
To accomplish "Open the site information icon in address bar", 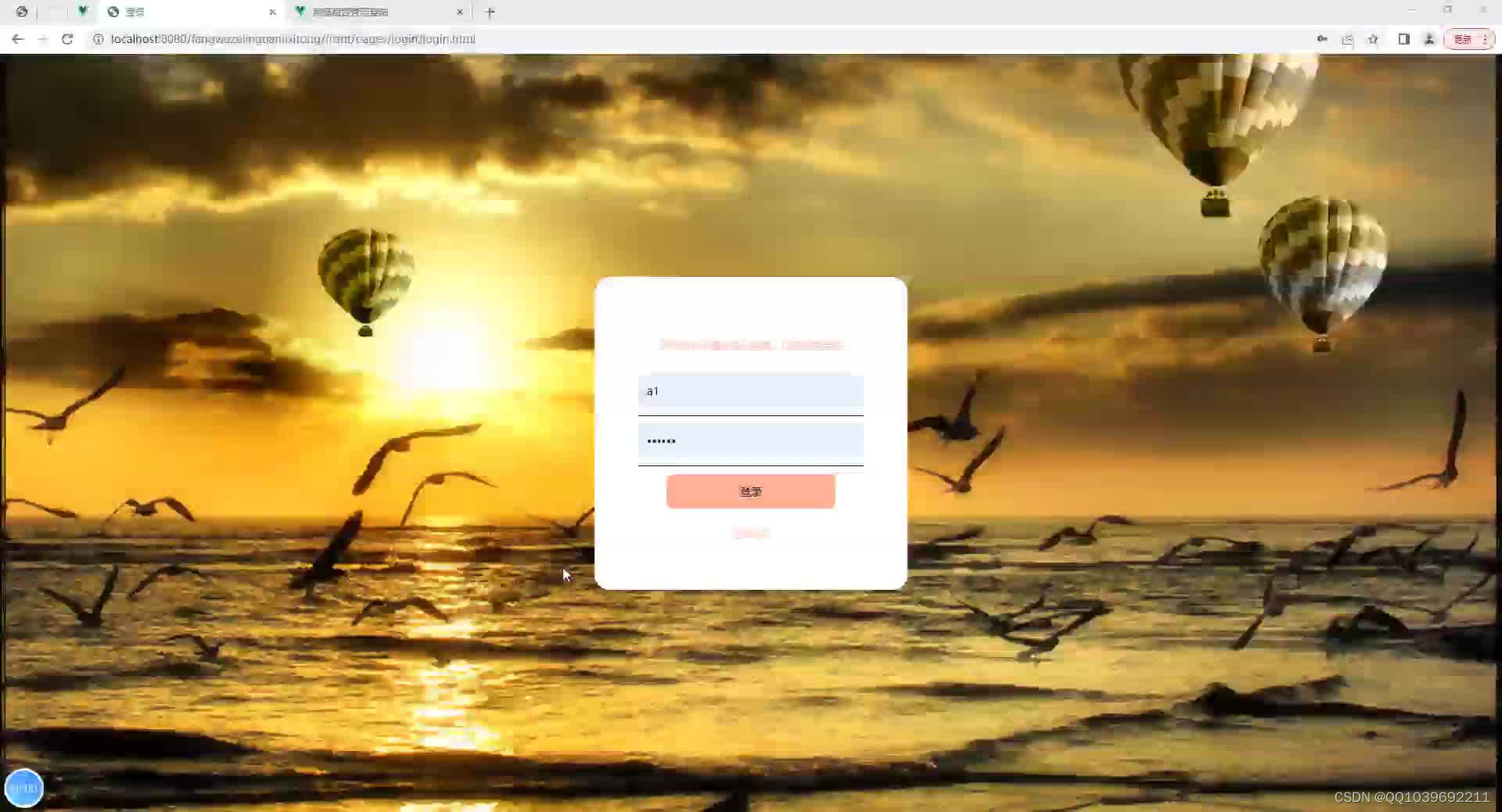I will pos(99,39).
